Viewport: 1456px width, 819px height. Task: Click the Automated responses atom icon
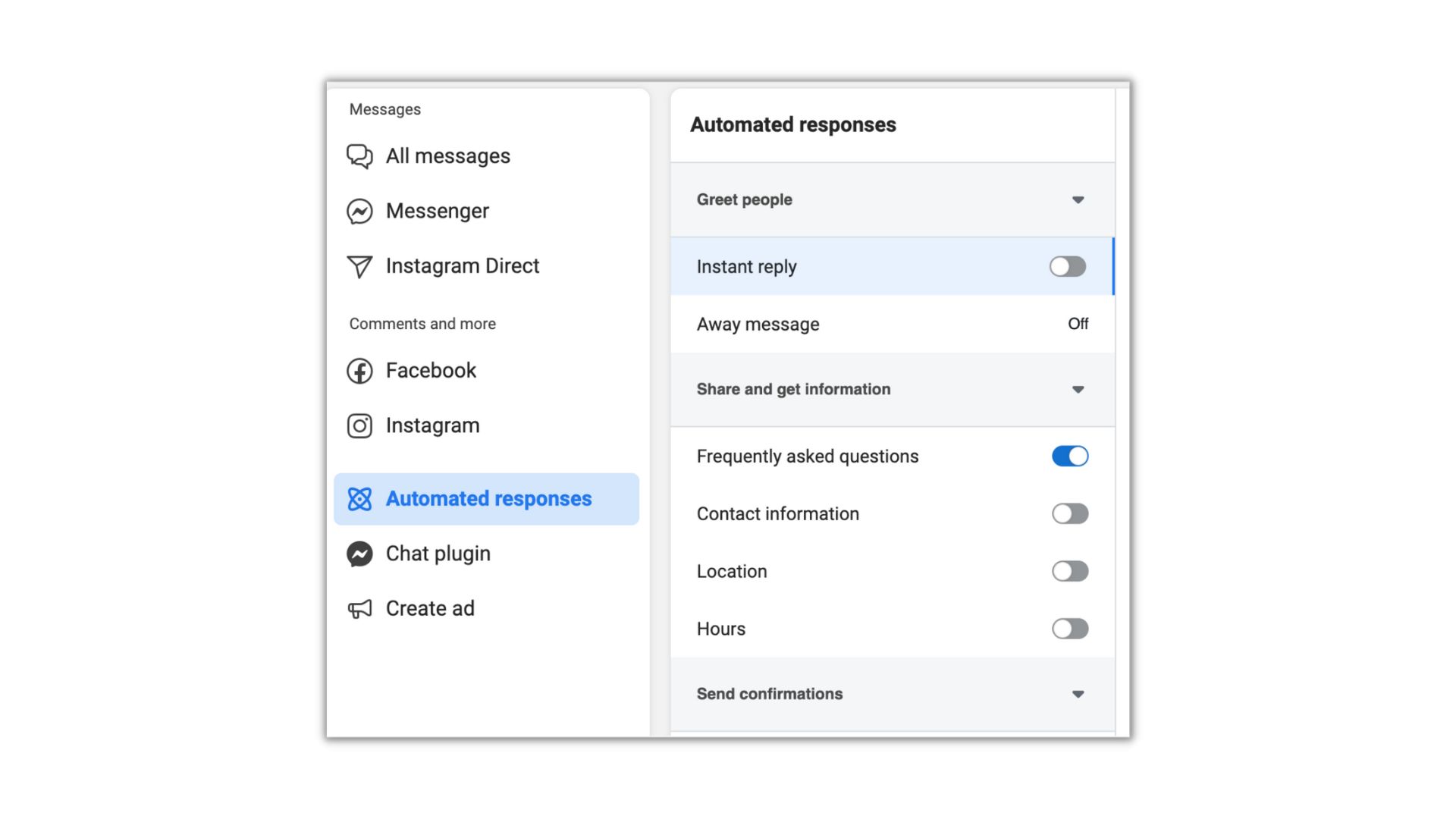pyautogui.click(x=359, y=499)
